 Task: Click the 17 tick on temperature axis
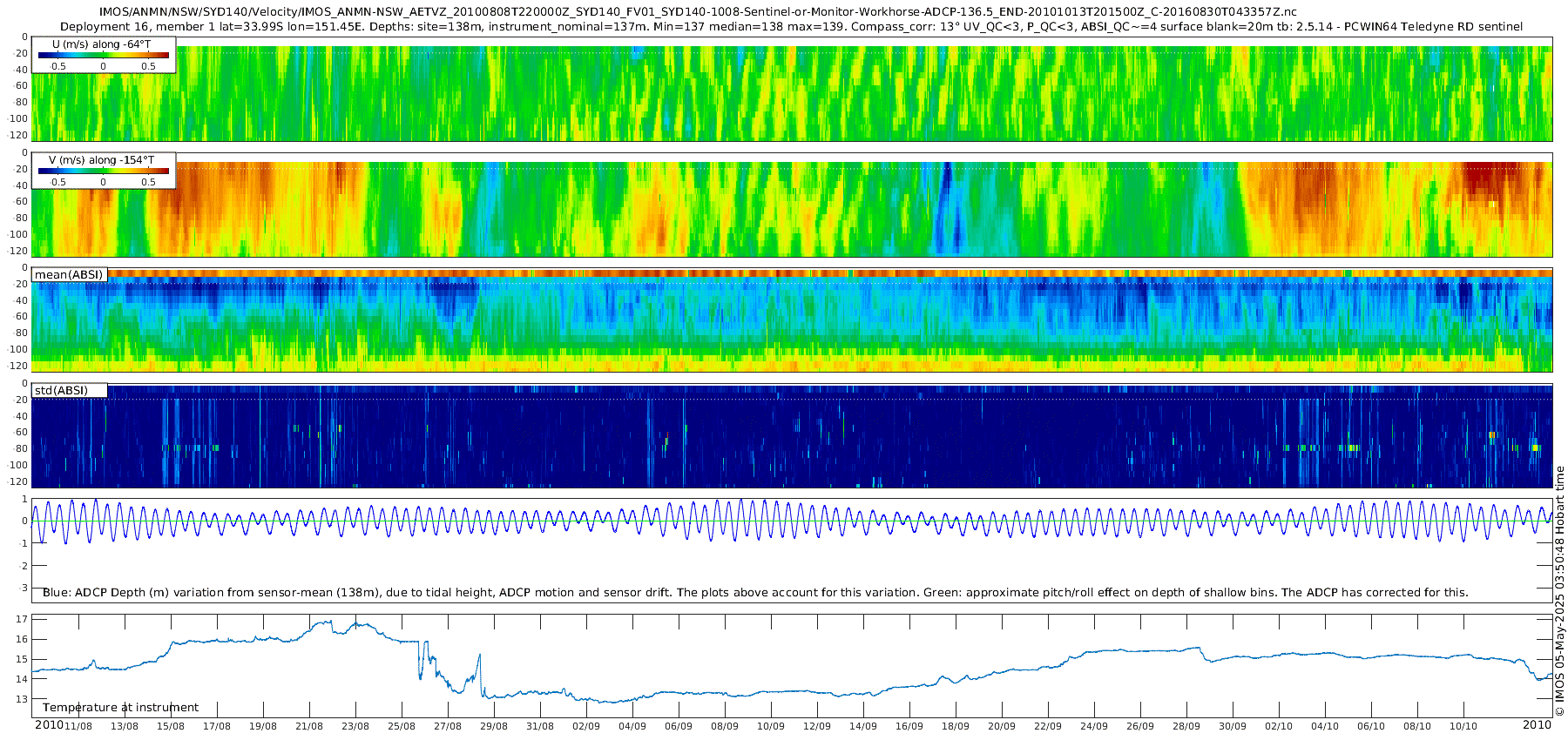(22, 620)
